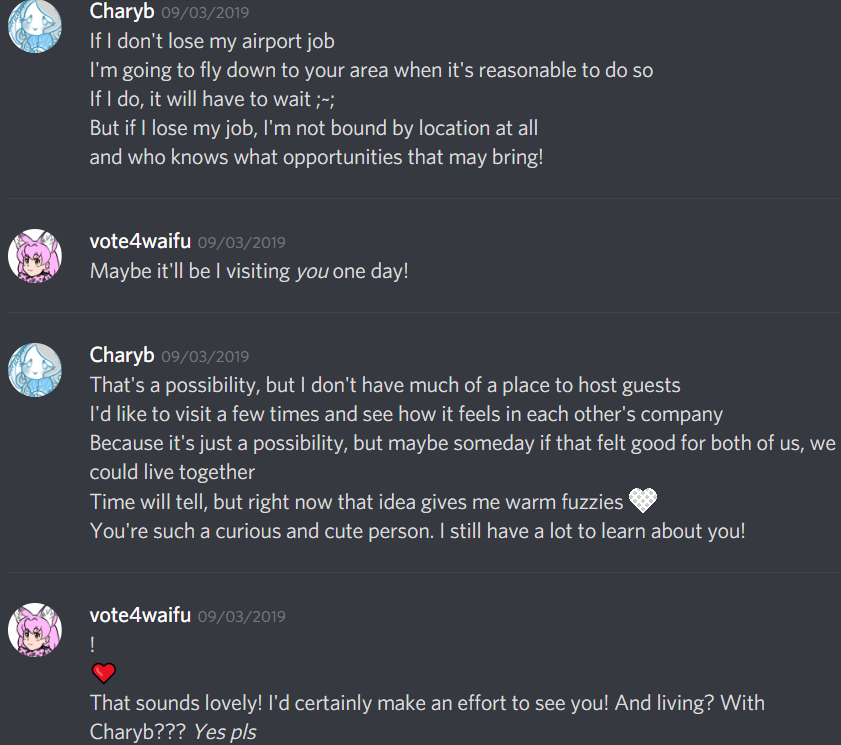
Task: Click timestamp on vote4waifu's "That sounds lovely" message
Action: point(241,616)
